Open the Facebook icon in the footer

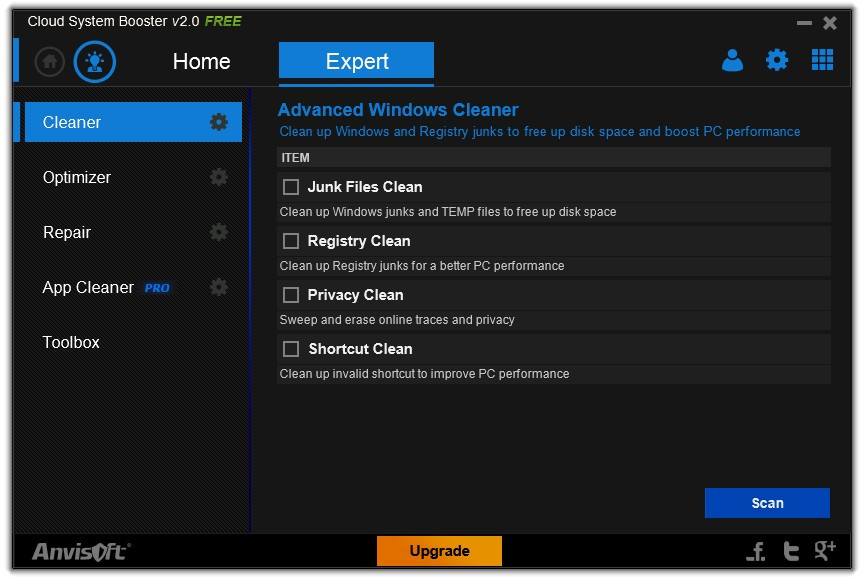[757, 550]
